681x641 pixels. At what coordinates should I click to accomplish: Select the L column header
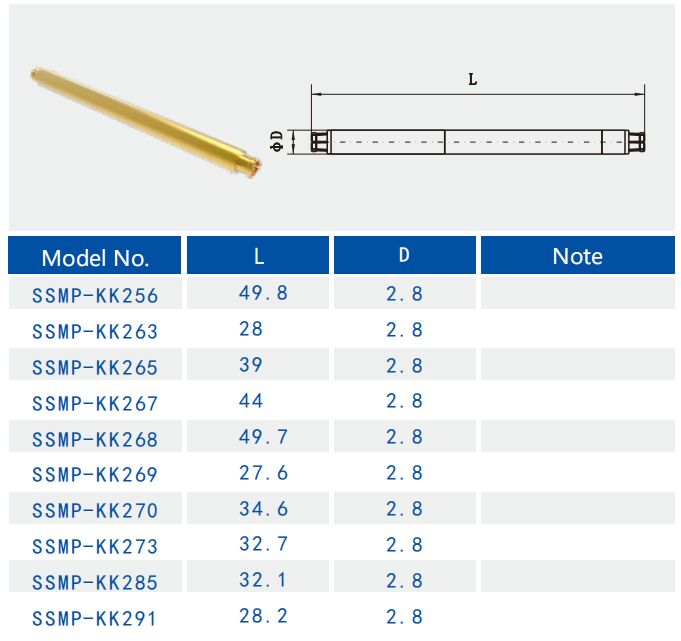click(x=259, y=256)
